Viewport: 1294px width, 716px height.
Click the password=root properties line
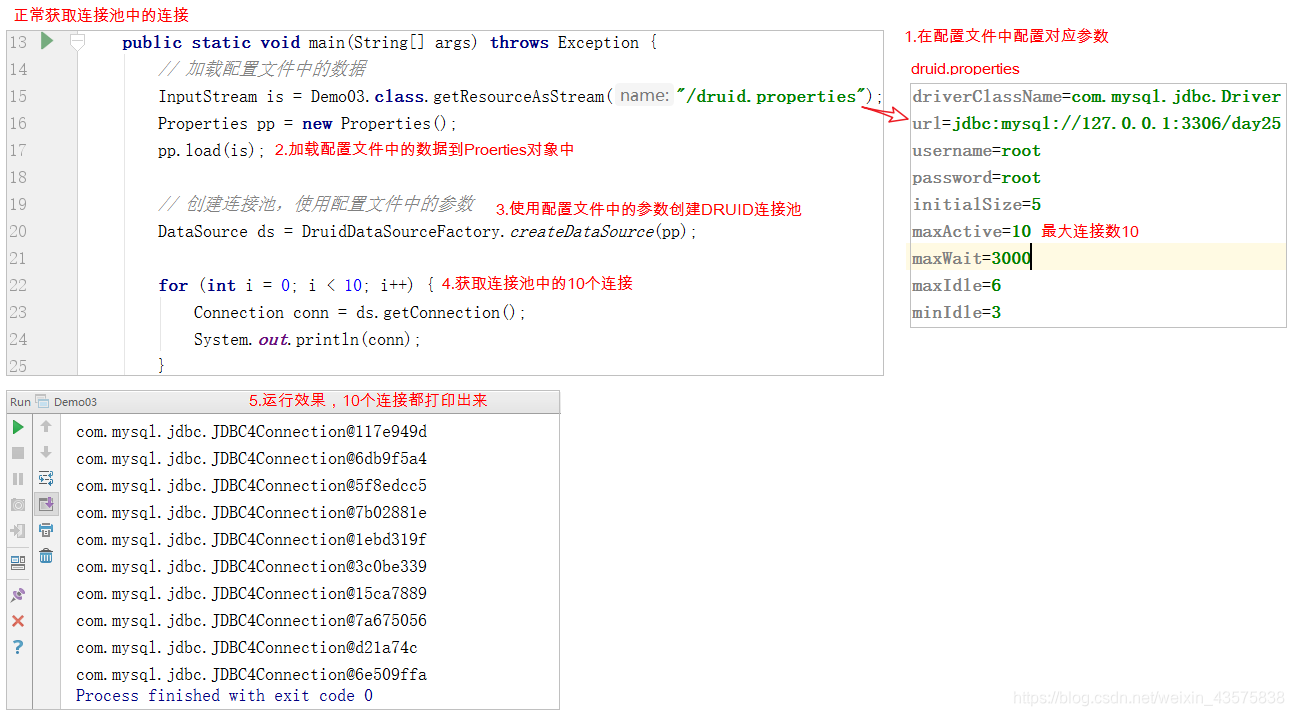coord(976,178)
